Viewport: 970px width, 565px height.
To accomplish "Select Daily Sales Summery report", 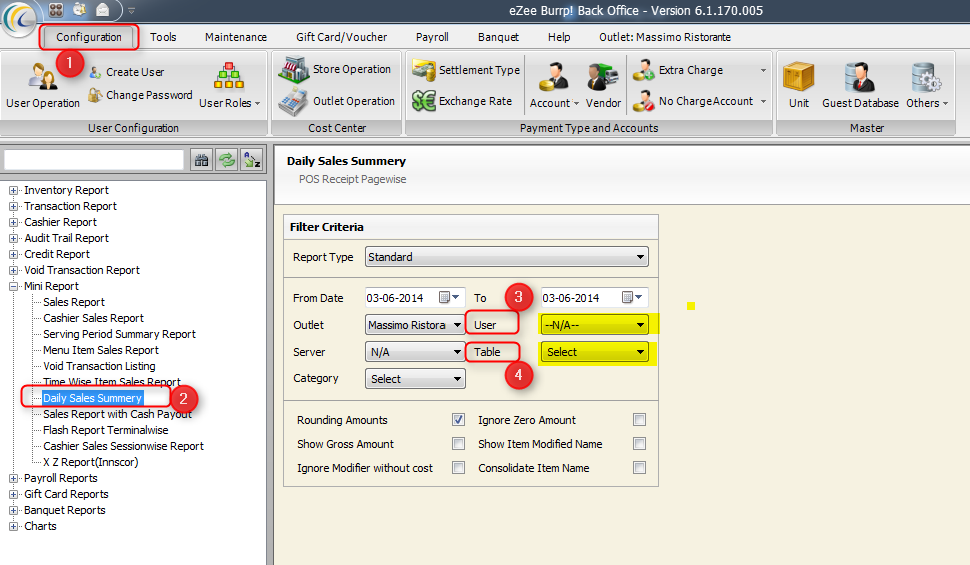I will click(x=93, y=398).
